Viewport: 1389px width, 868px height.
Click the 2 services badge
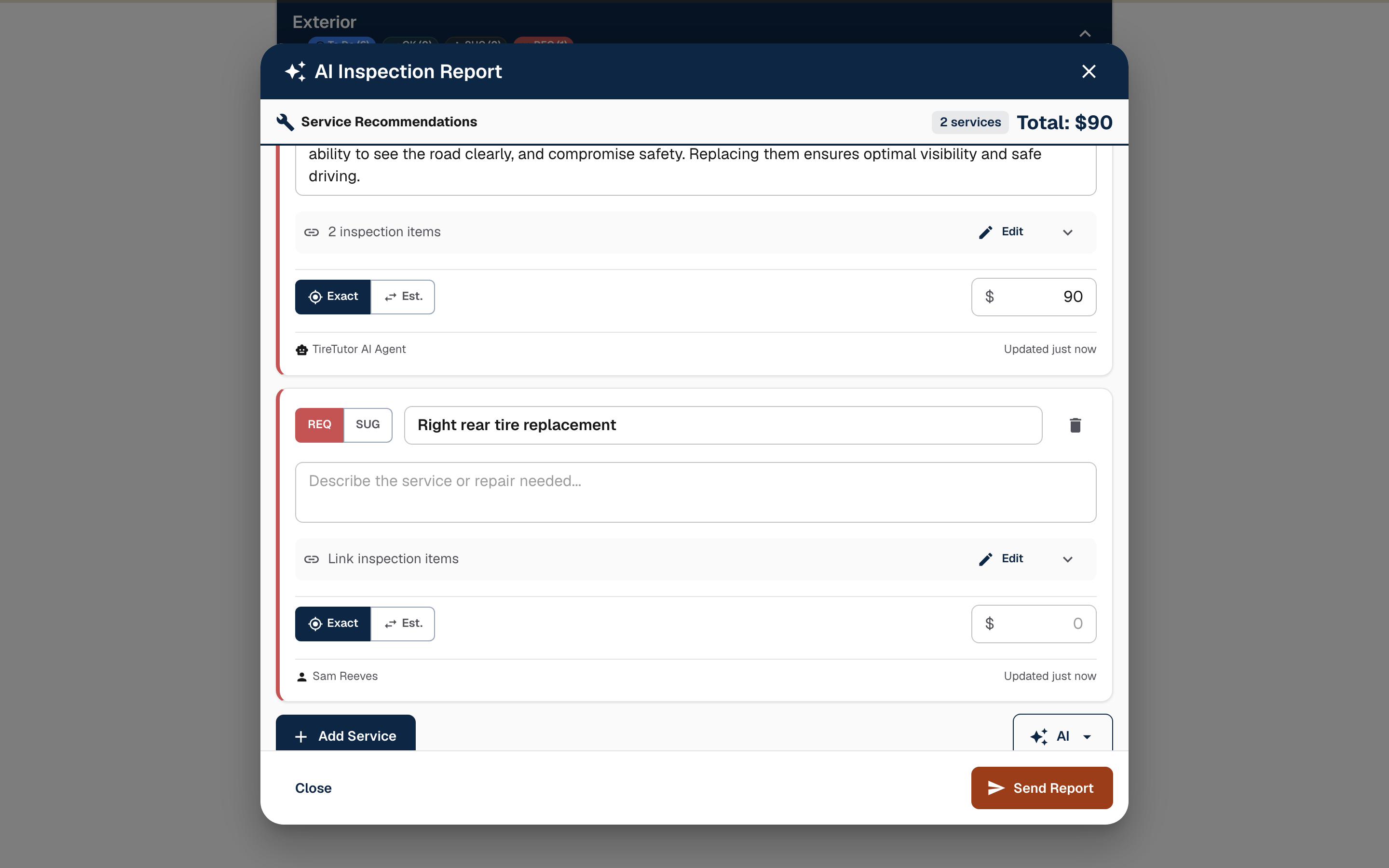[970, 122]
